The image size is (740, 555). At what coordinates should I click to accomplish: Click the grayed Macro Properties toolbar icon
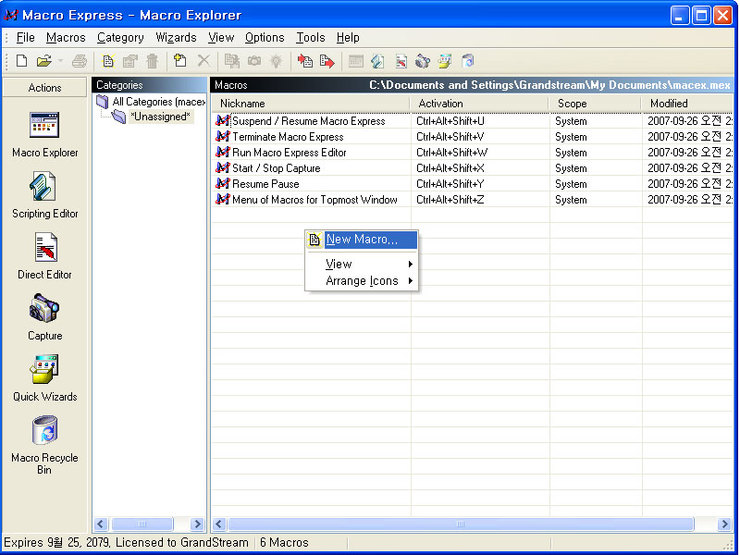pos(130,61)
